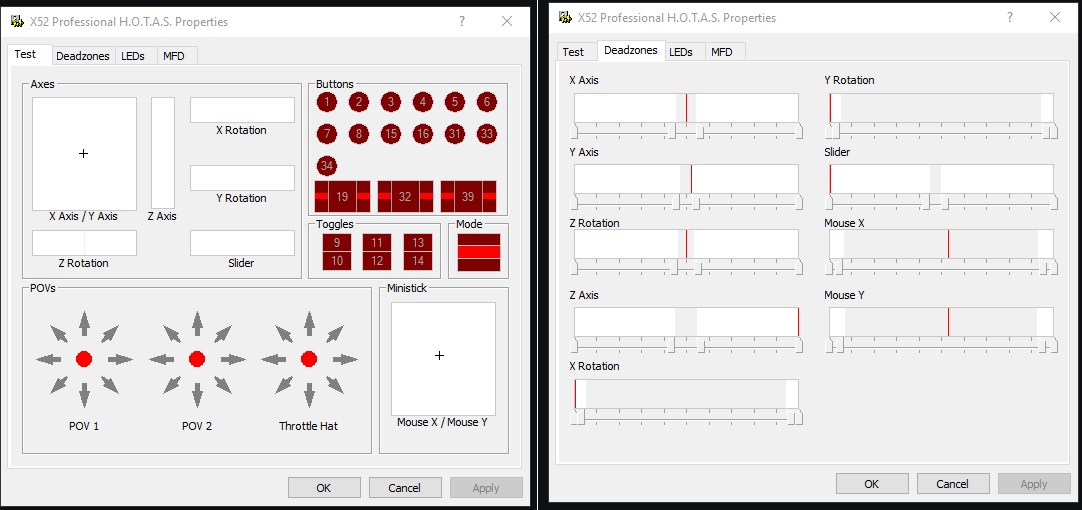This screenshot has height=510, width=1082.
Task: Click the Mode indicator block
Action: [478, 252]
